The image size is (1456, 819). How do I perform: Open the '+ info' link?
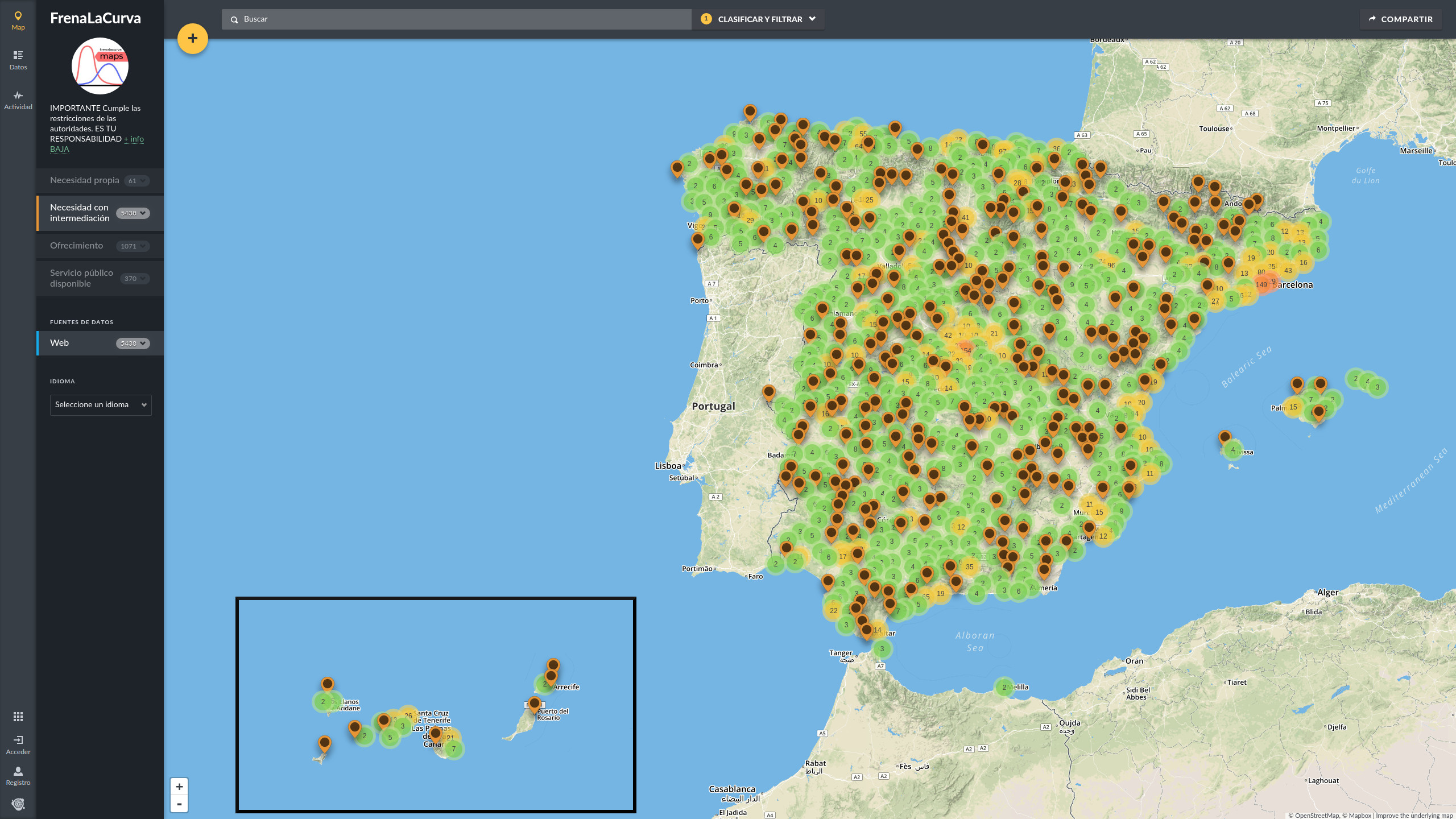pos(134,139)
